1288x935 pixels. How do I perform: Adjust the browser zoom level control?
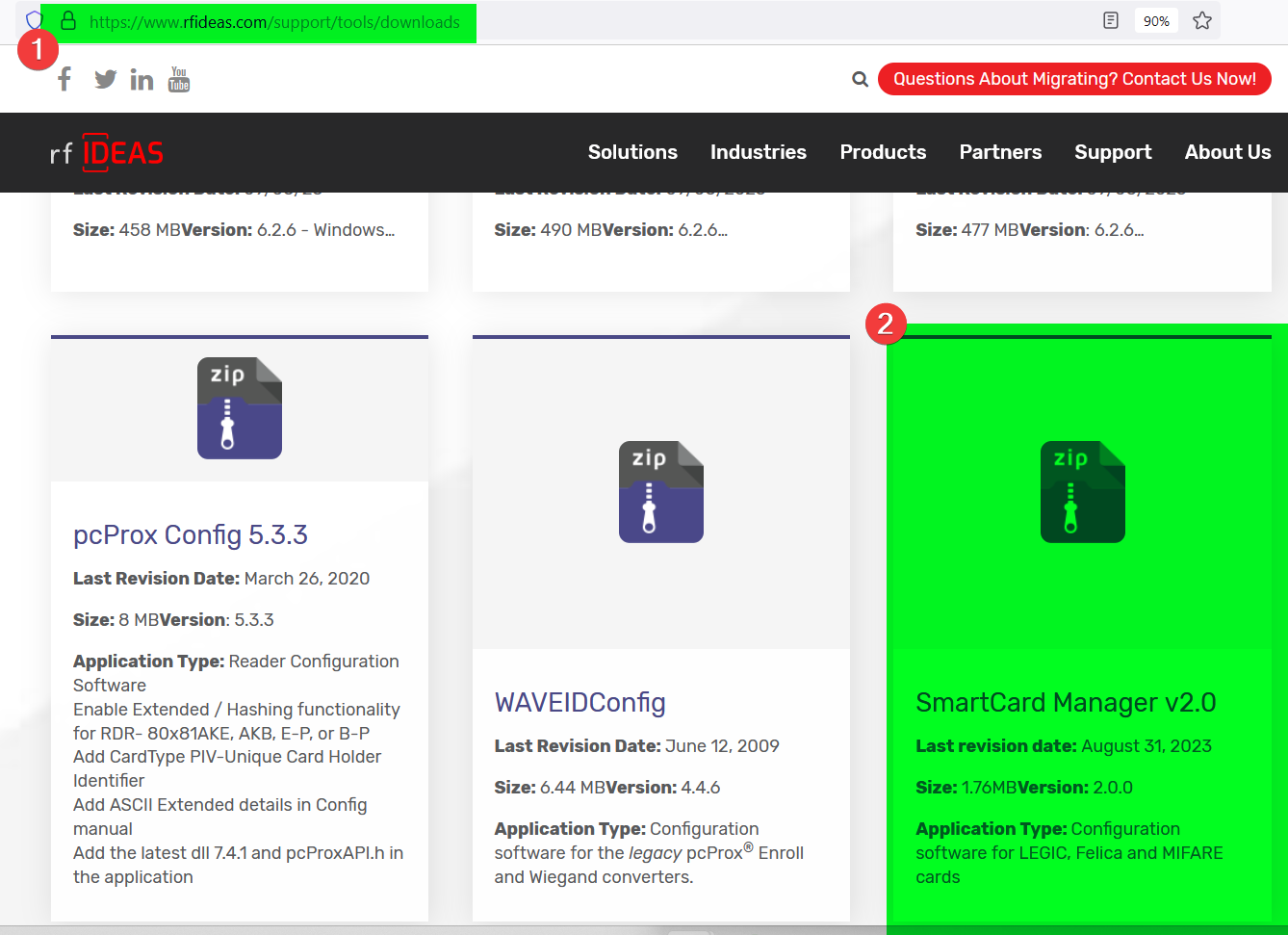(x=1155, y=20)
